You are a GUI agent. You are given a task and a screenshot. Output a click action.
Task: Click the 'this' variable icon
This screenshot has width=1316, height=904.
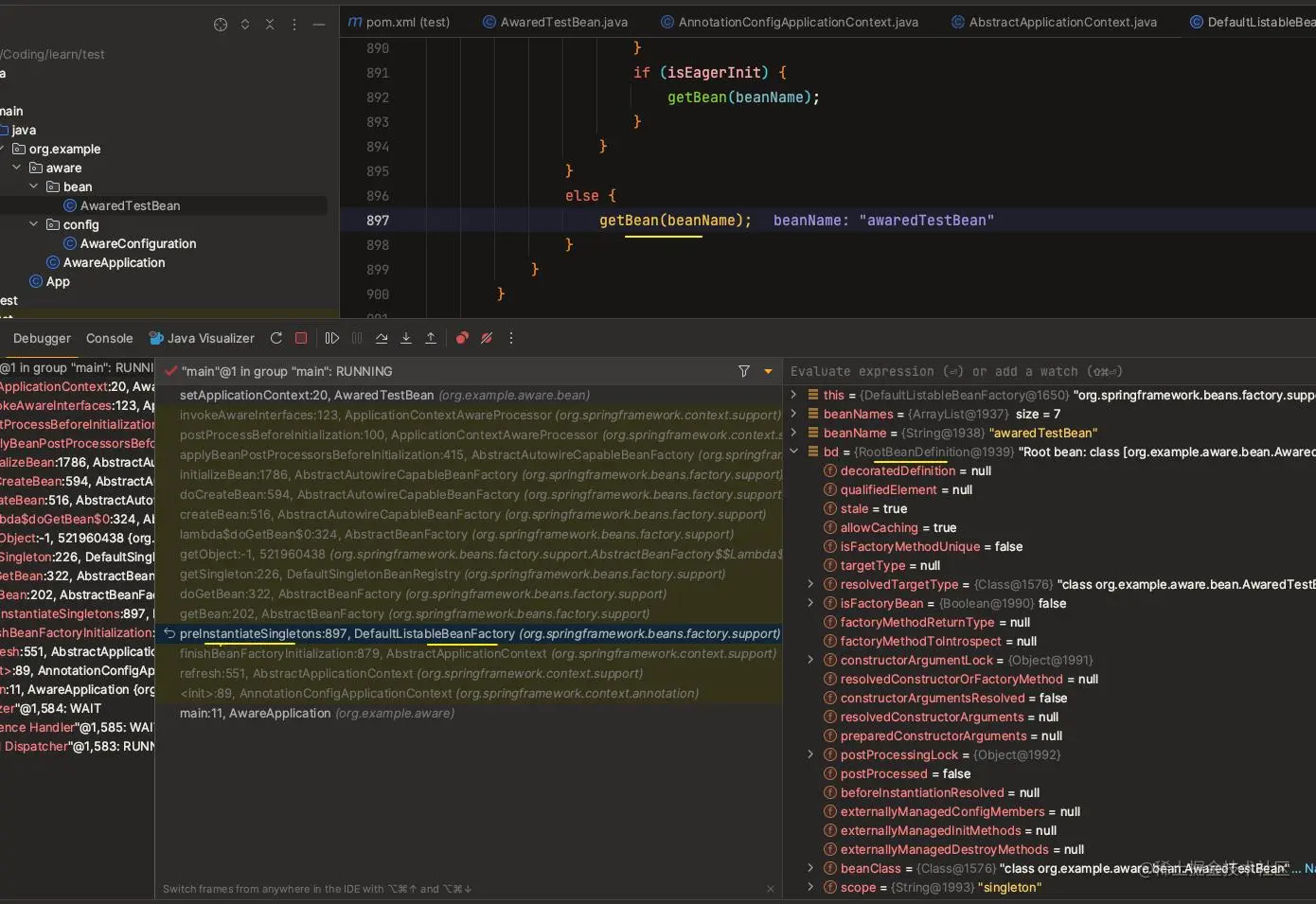813,395
